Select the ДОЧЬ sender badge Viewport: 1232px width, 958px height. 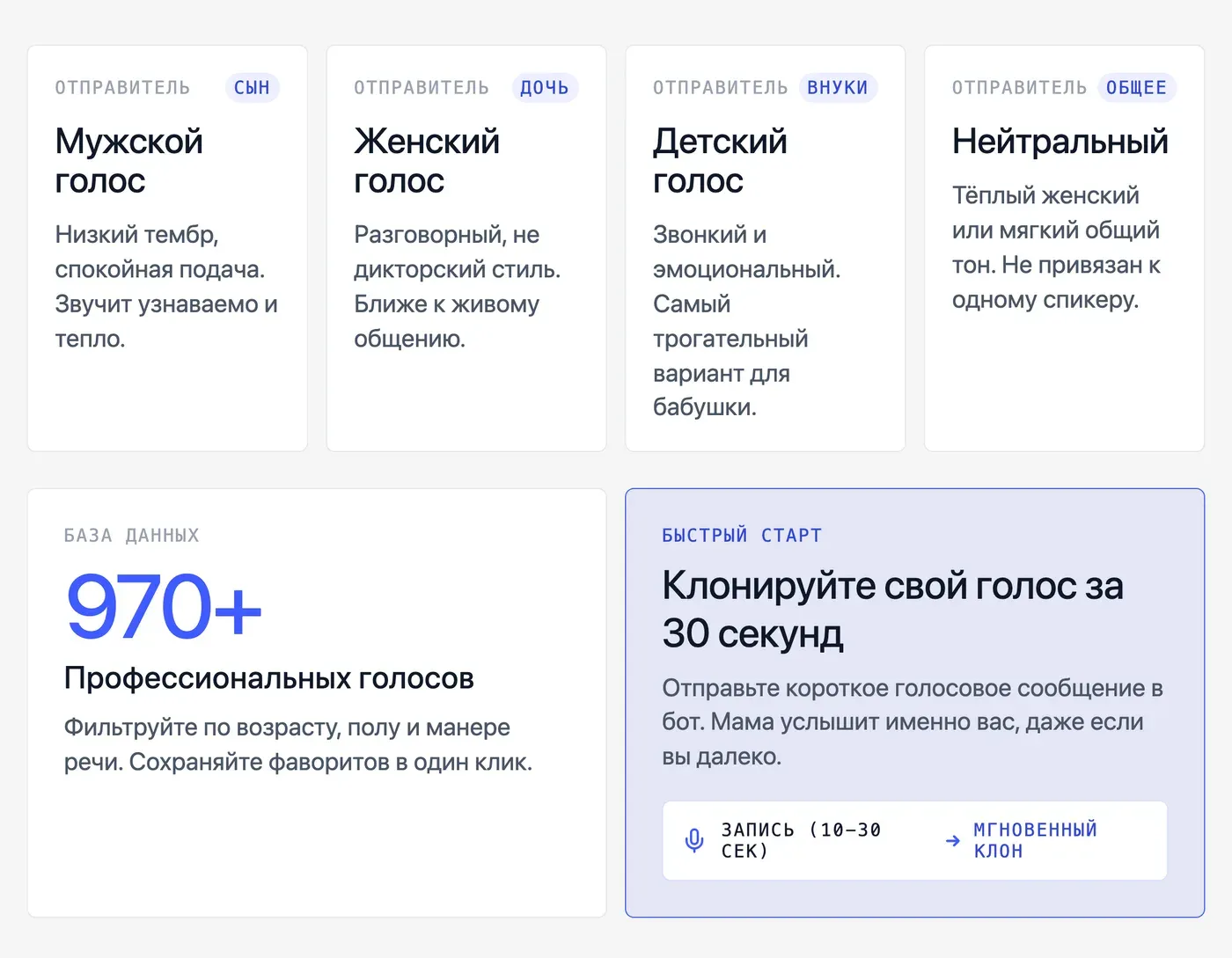(x=545, y=88)
